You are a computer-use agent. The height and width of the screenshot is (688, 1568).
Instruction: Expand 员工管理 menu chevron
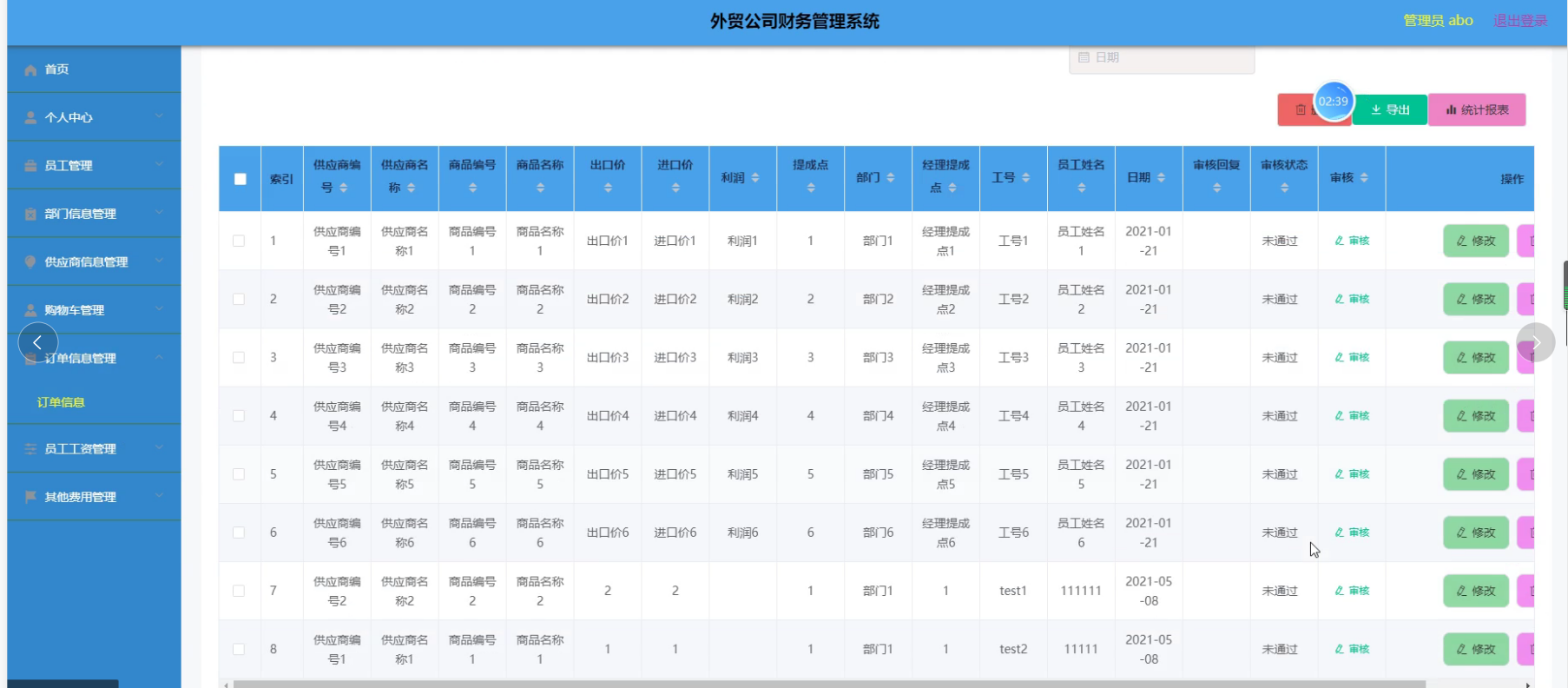point(159,164)
